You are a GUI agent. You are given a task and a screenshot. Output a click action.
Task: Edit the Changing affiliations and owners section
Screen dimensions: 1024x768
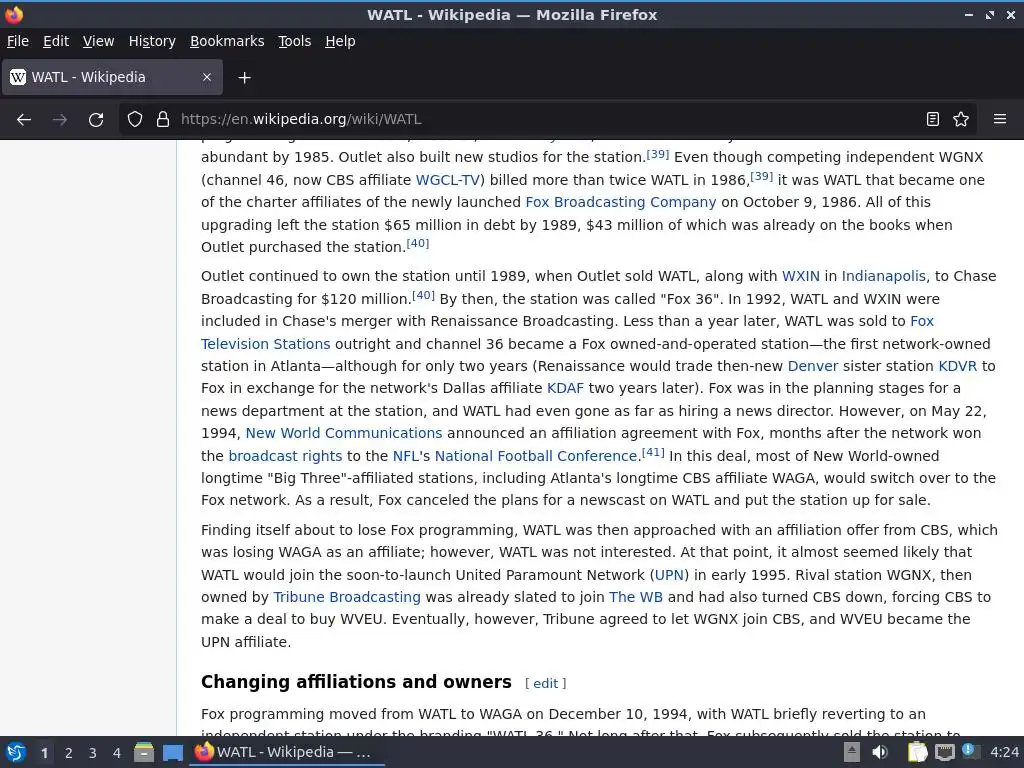coord(545,684)
